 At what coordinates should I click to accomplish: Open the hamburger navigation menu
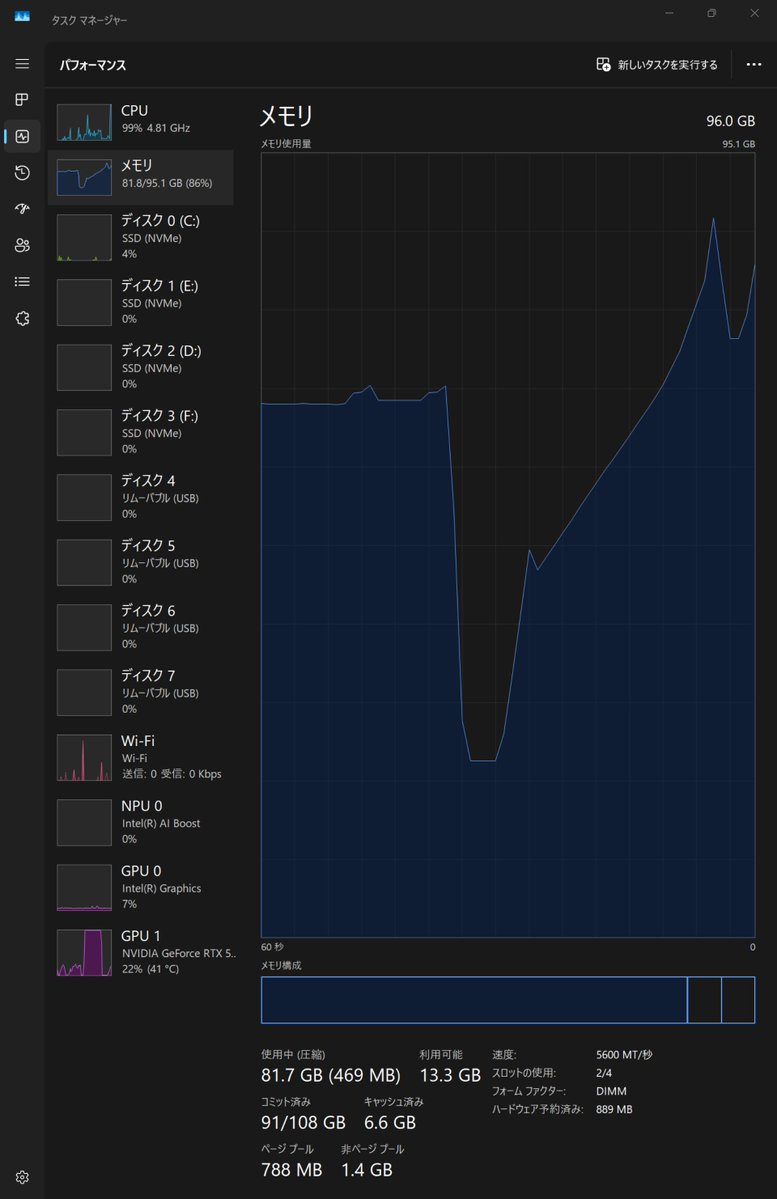[x=22, y=63]
